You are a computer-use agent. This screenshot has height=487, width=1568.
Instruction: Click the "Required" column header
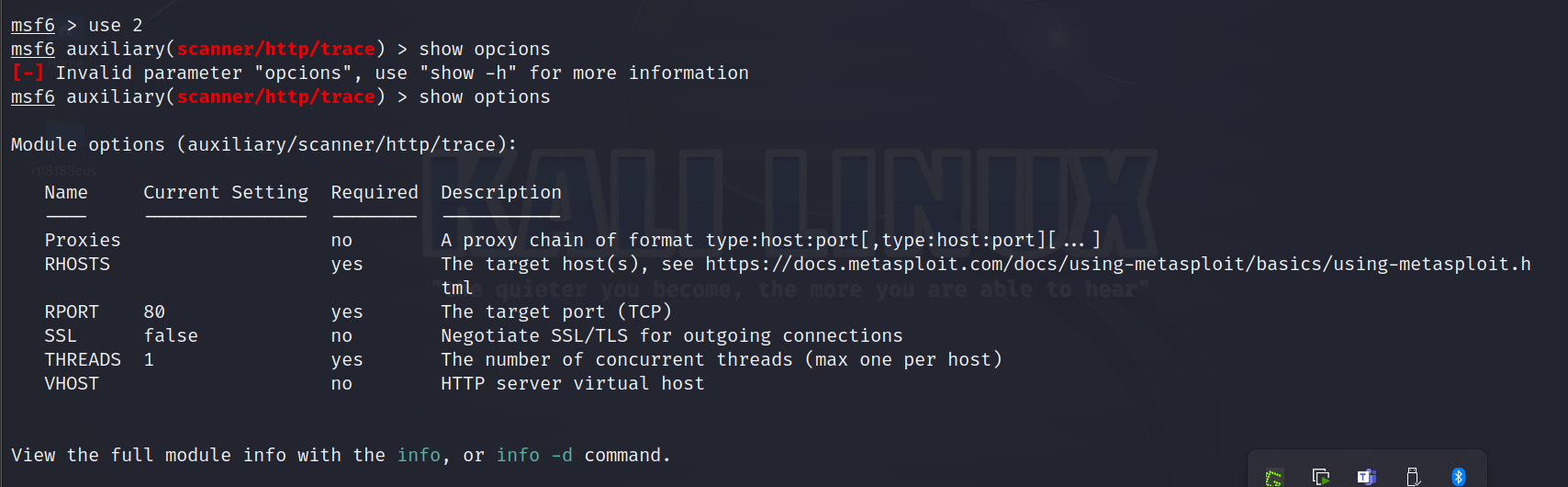pyautogui.click(x=375, y=193)
